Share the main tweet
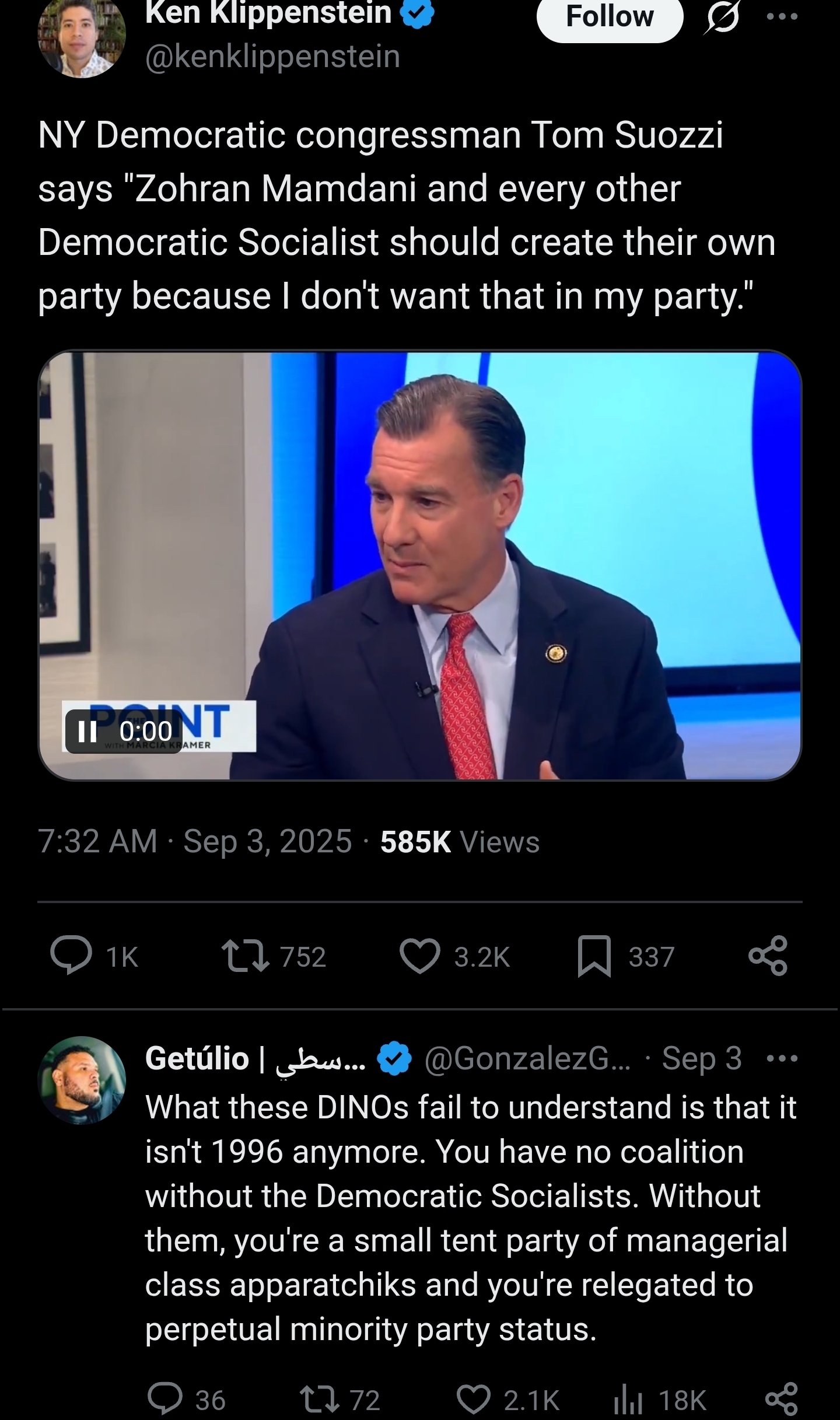 768,956
